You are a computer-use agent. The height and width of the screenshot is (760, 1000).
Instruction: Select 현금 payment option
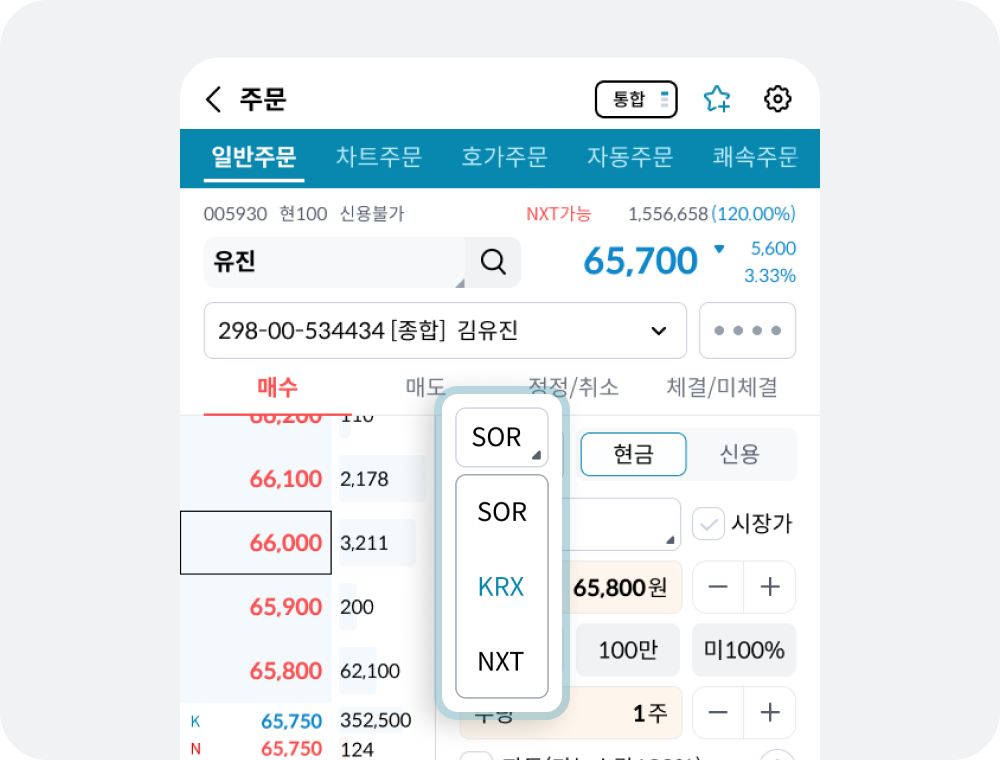pos(633,454)
